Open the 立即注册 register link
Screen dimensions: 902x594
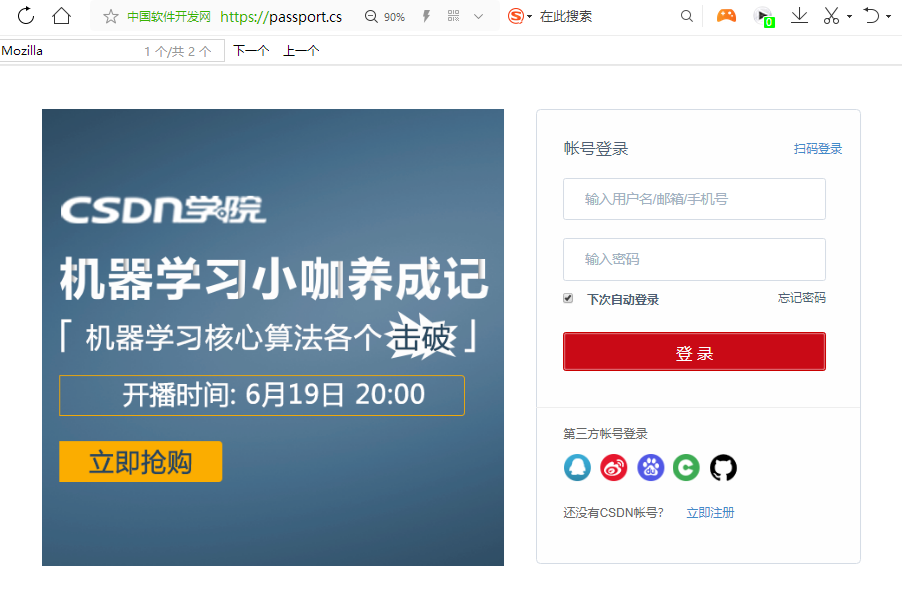click(x=710, y=512)
